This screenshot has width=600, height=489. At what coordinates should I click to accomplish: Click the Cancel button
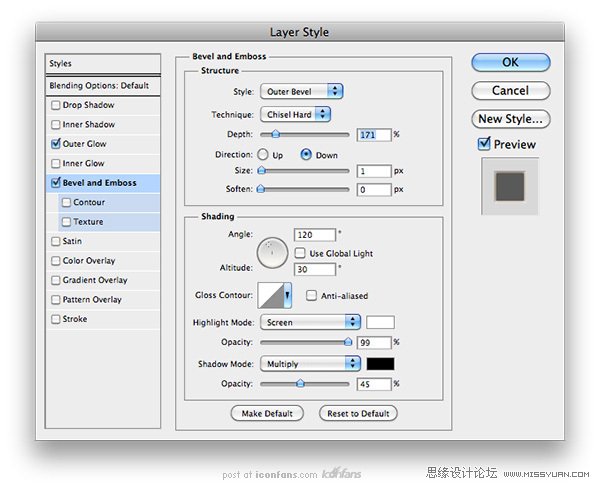[x=511, y=91]
